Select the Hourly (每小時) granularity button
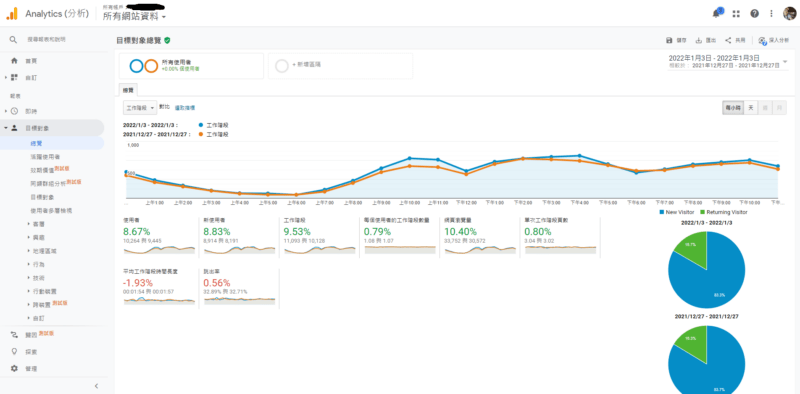 733,108
